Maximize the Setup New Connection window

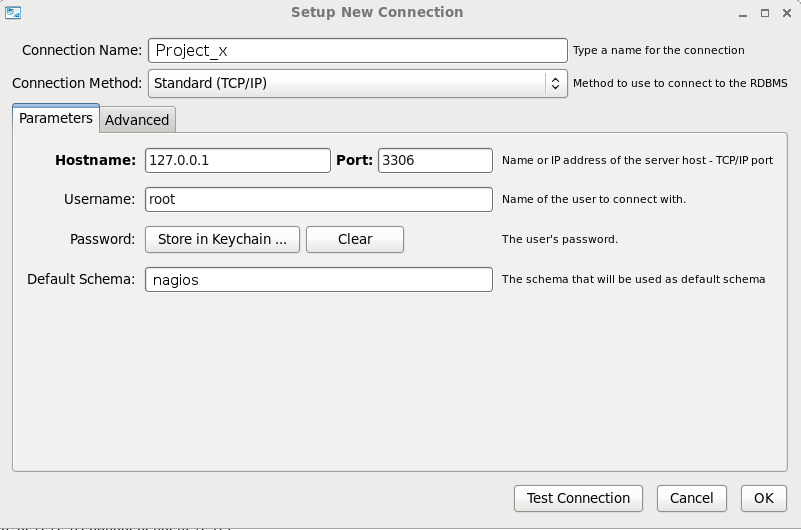(x=765, y=14)
